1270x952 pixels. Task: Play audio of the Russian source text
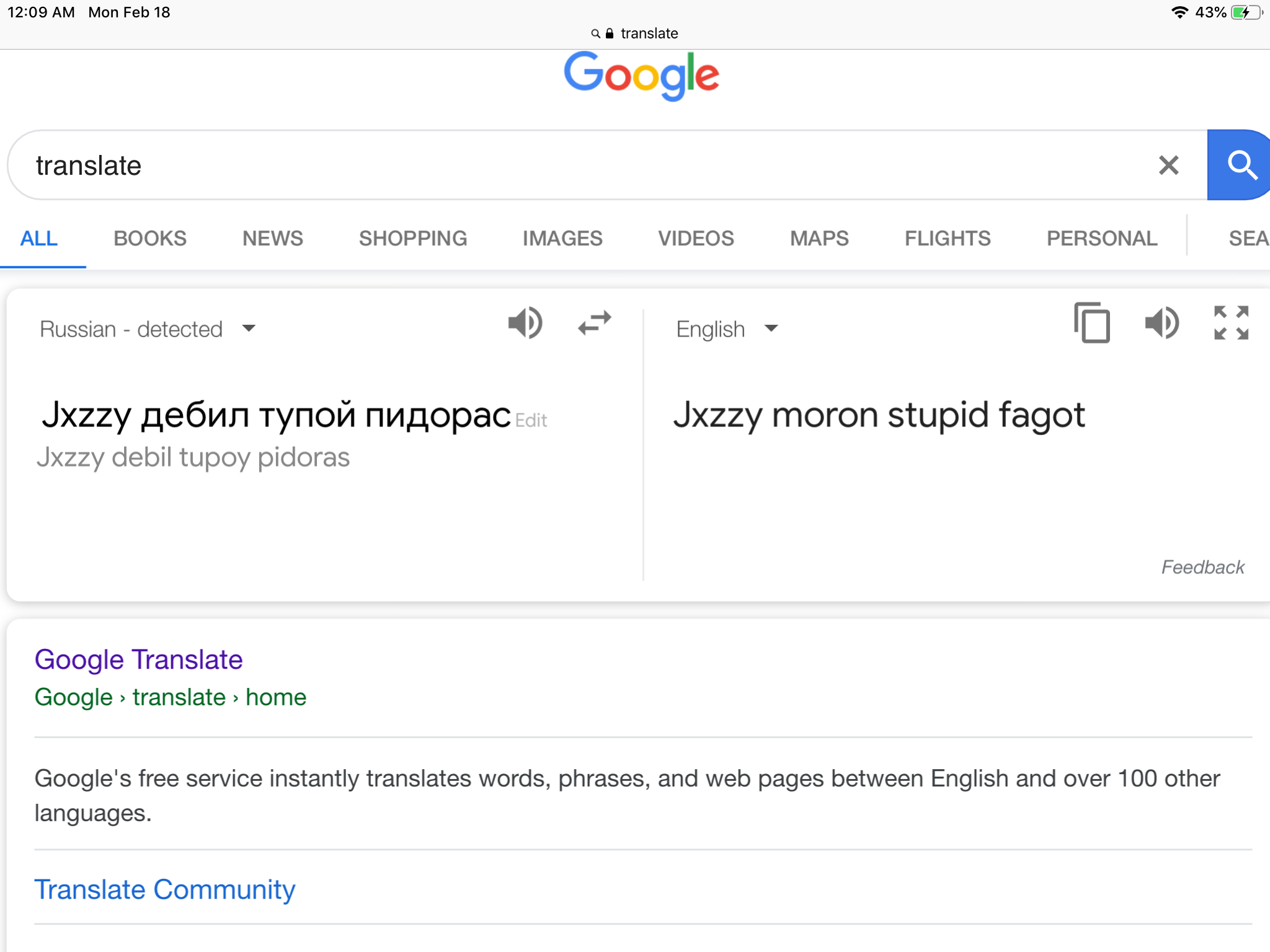[x=525, y=323]
